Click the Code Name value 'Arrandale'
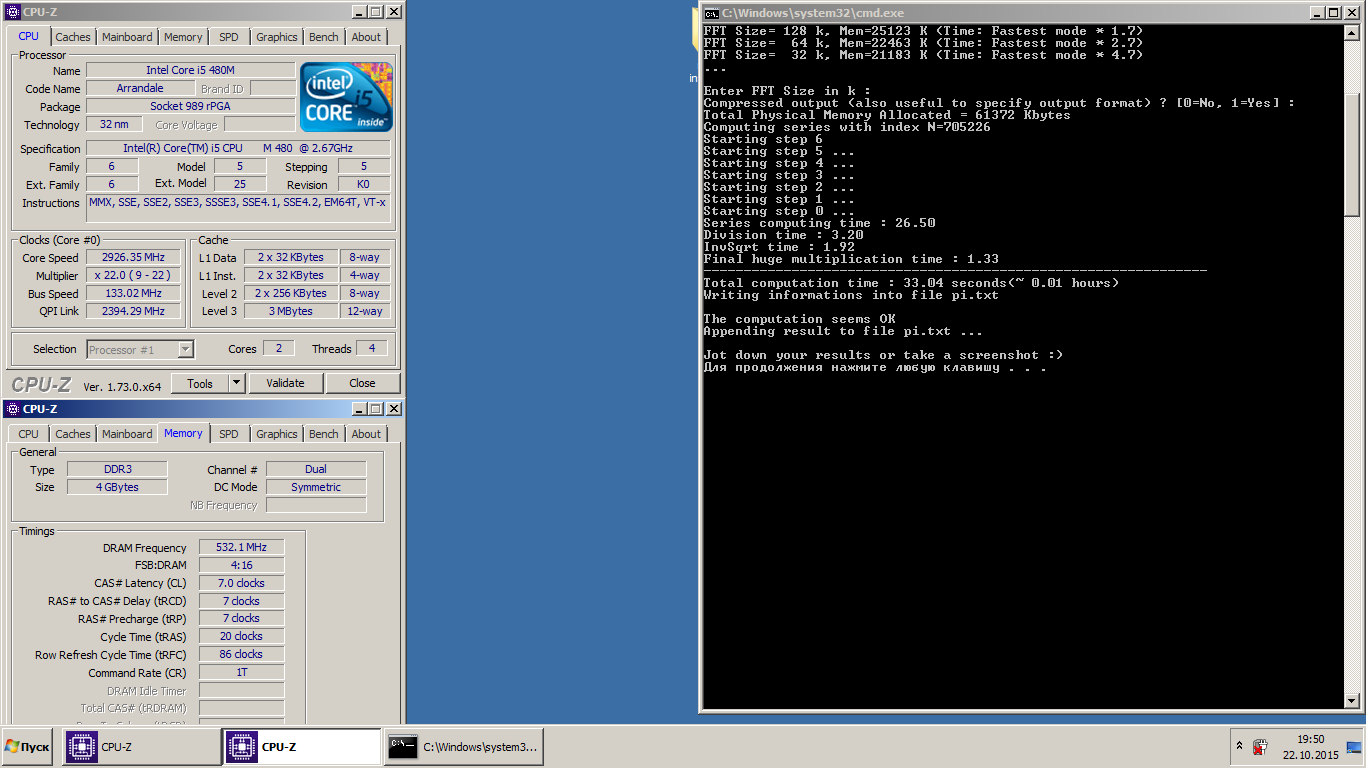This screenshot has width=1366, height=768. point(140,88)
